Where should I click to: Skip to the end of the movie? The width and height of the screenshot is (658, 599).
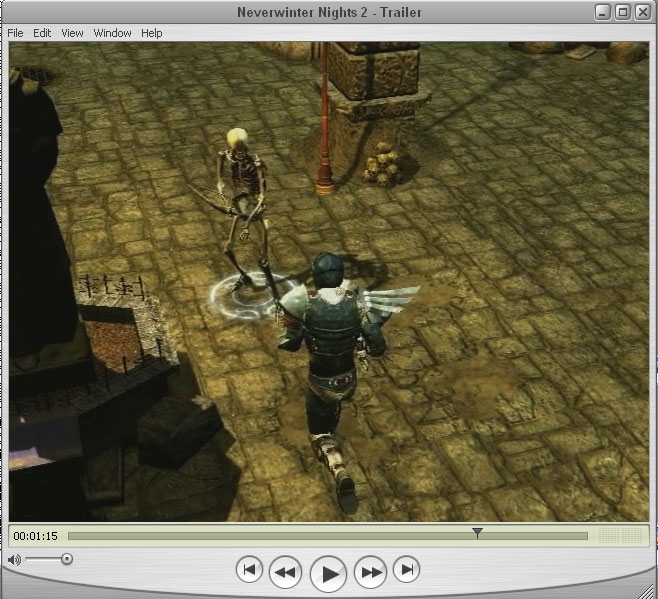(406, 571)
